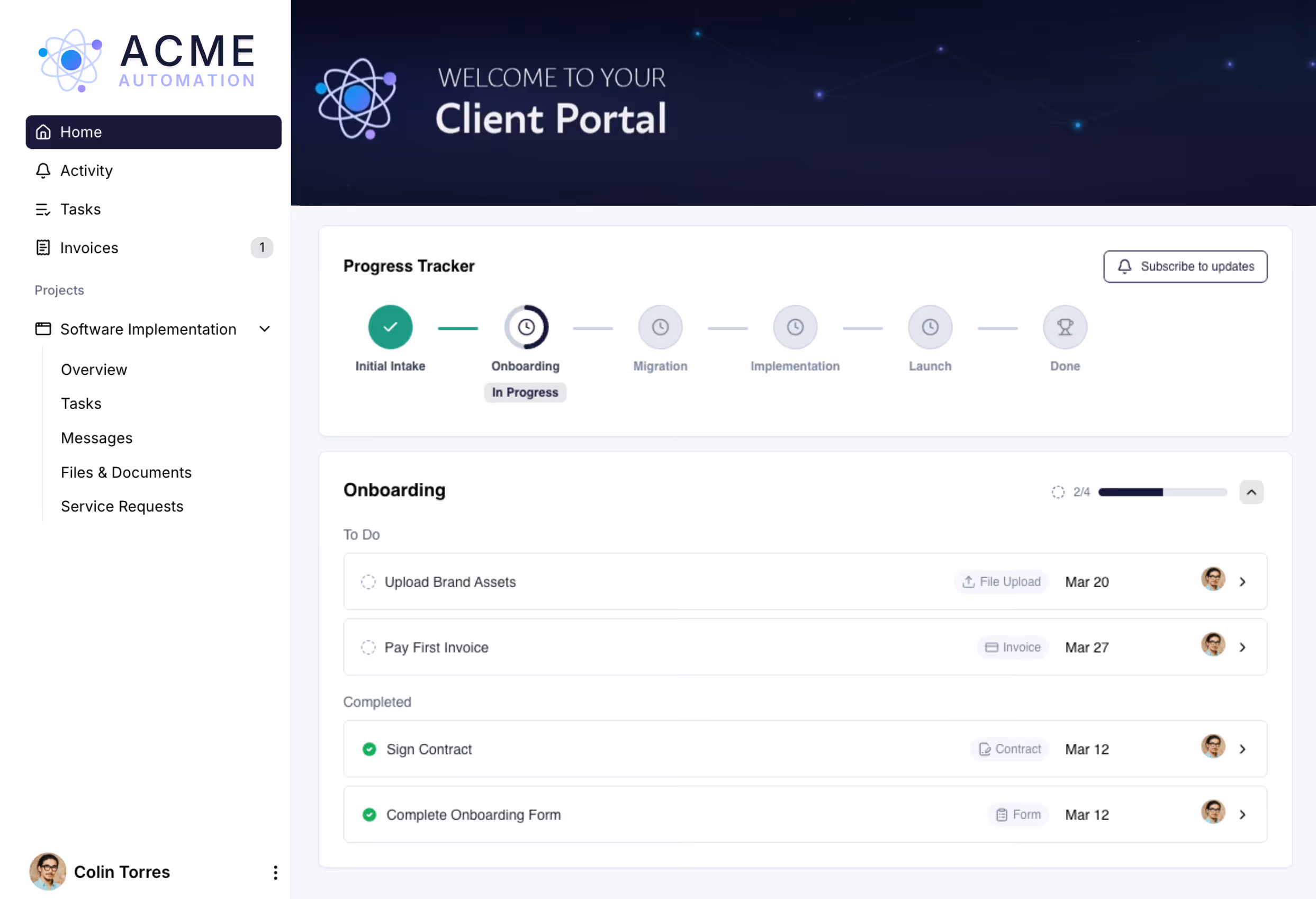The height and width of the screenshot is (899, 1316).
Task: Click the Migration step clock icon
Action: tap(660, 327)
